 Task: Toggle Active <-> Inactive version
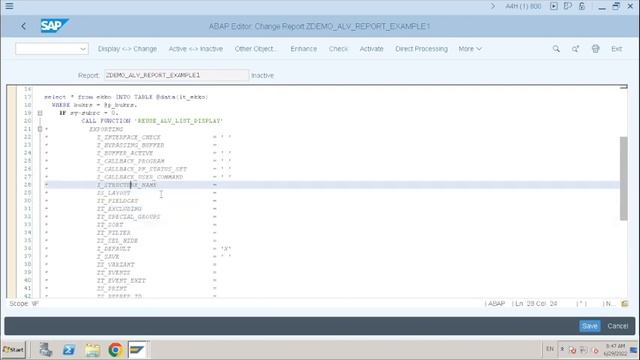coord(196,49)
